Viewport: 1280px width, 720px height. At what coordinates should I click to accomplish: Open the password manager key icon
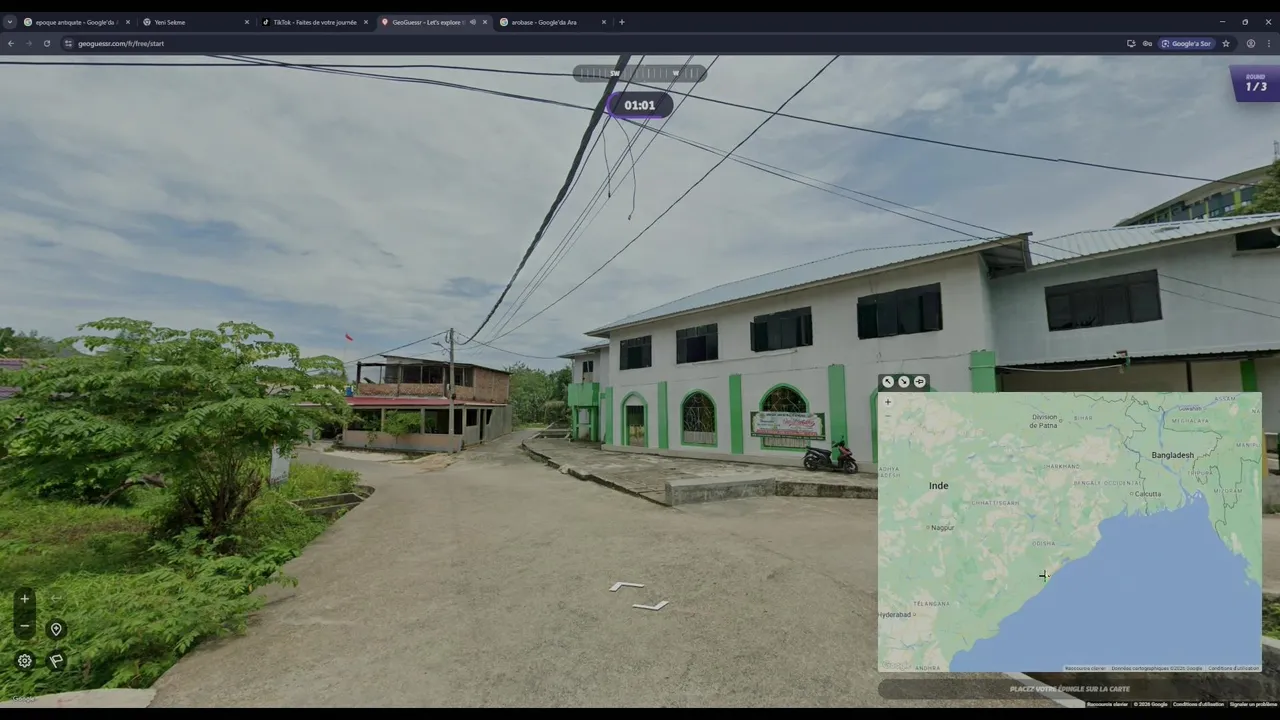point(1147,44)
